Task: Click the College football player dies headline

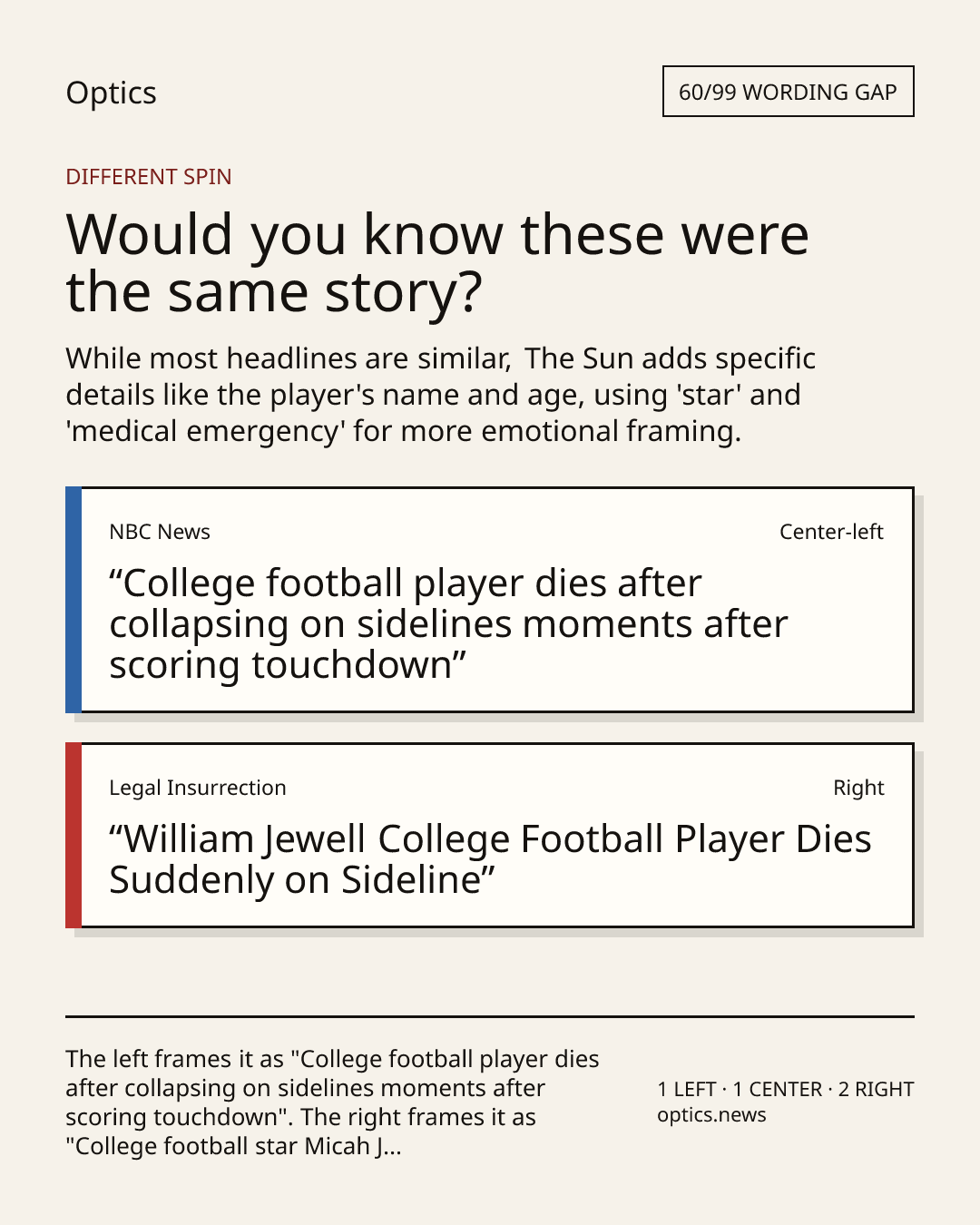Action: (x=448, y=624)
